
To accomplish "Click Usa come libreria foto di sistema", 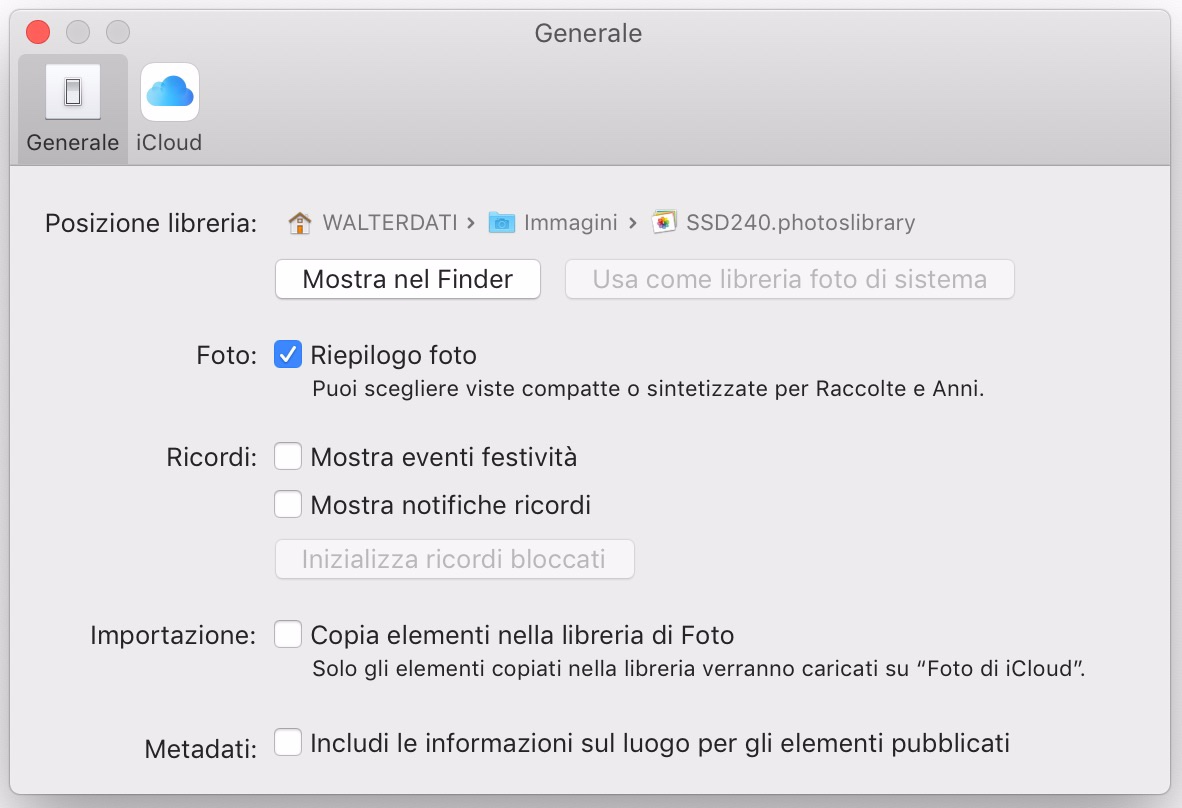I will [x=789, y=280].
